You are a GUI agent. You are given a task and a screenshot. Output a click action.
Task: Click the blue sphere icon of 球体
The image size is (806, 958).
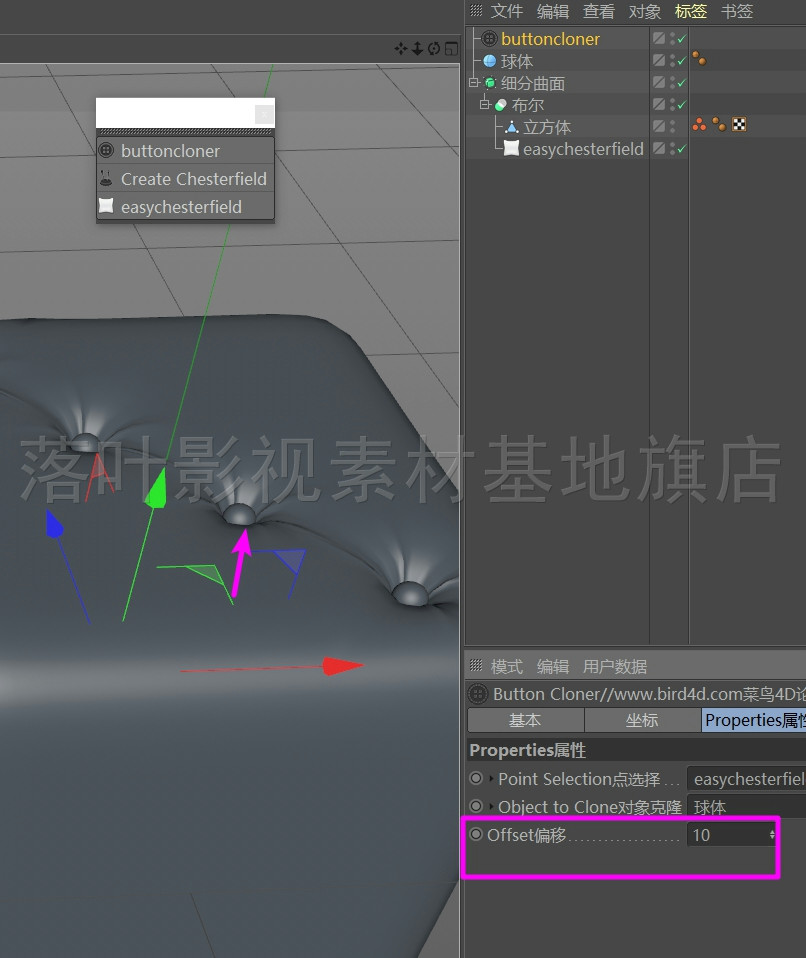pyautogui.click(x=489, y=61)
